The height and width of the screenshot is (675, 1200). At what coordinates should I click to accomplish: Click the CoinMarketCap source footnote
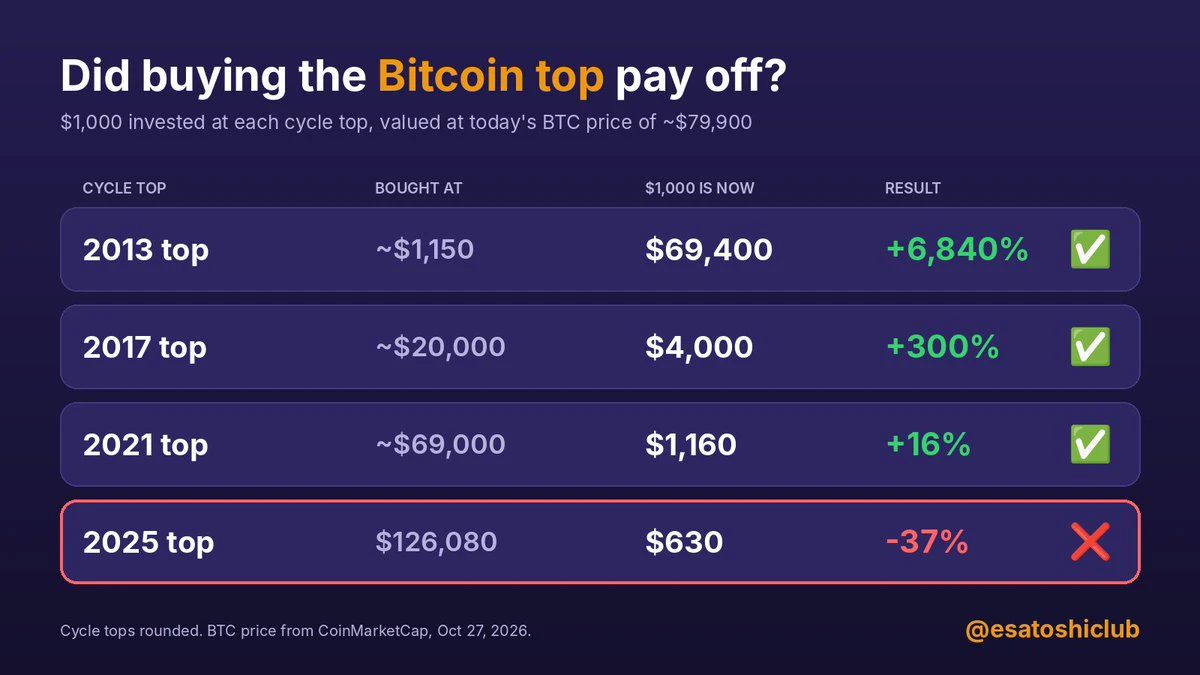(295, 632)
